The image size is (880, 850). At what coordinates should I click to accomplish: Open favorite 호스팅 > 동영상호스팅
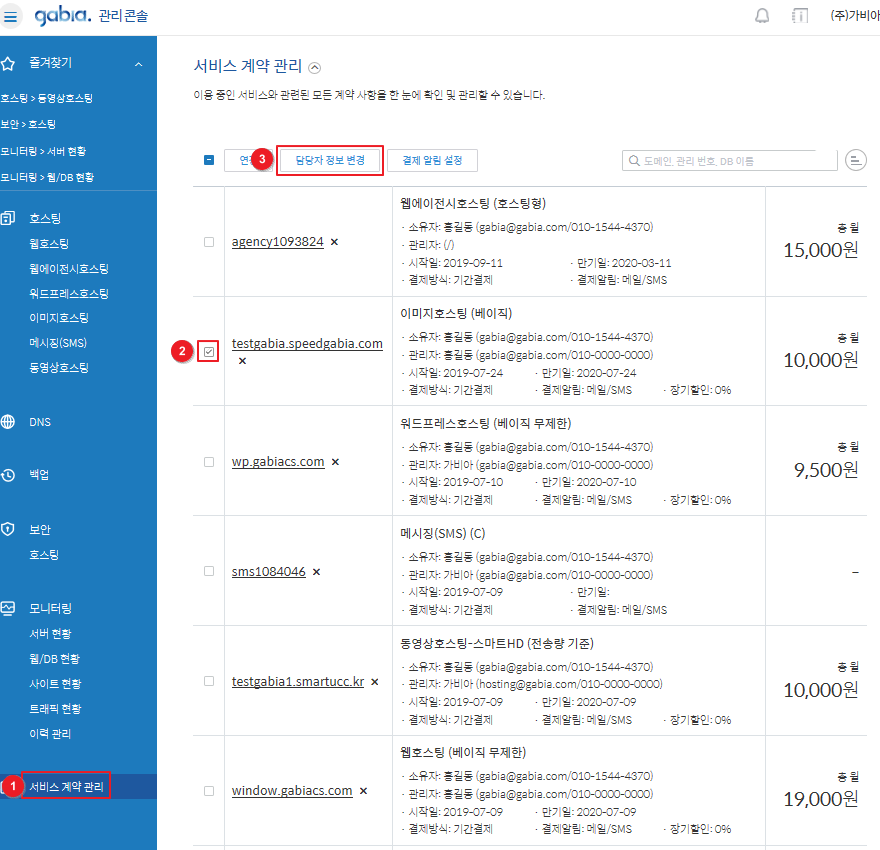click(x=47, y=98)
